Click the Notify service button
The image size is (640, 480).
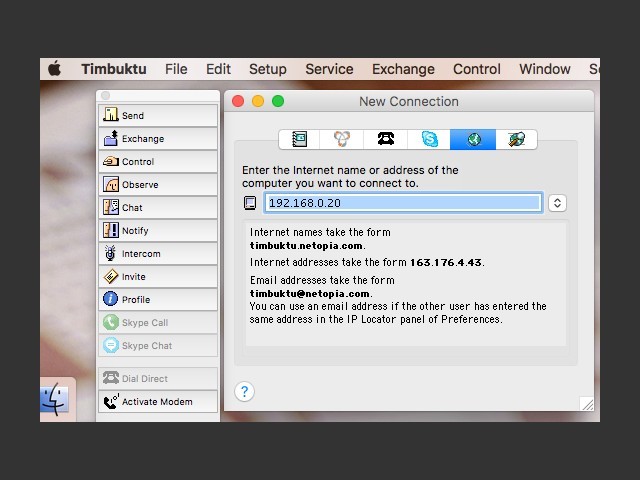point(158,231)
